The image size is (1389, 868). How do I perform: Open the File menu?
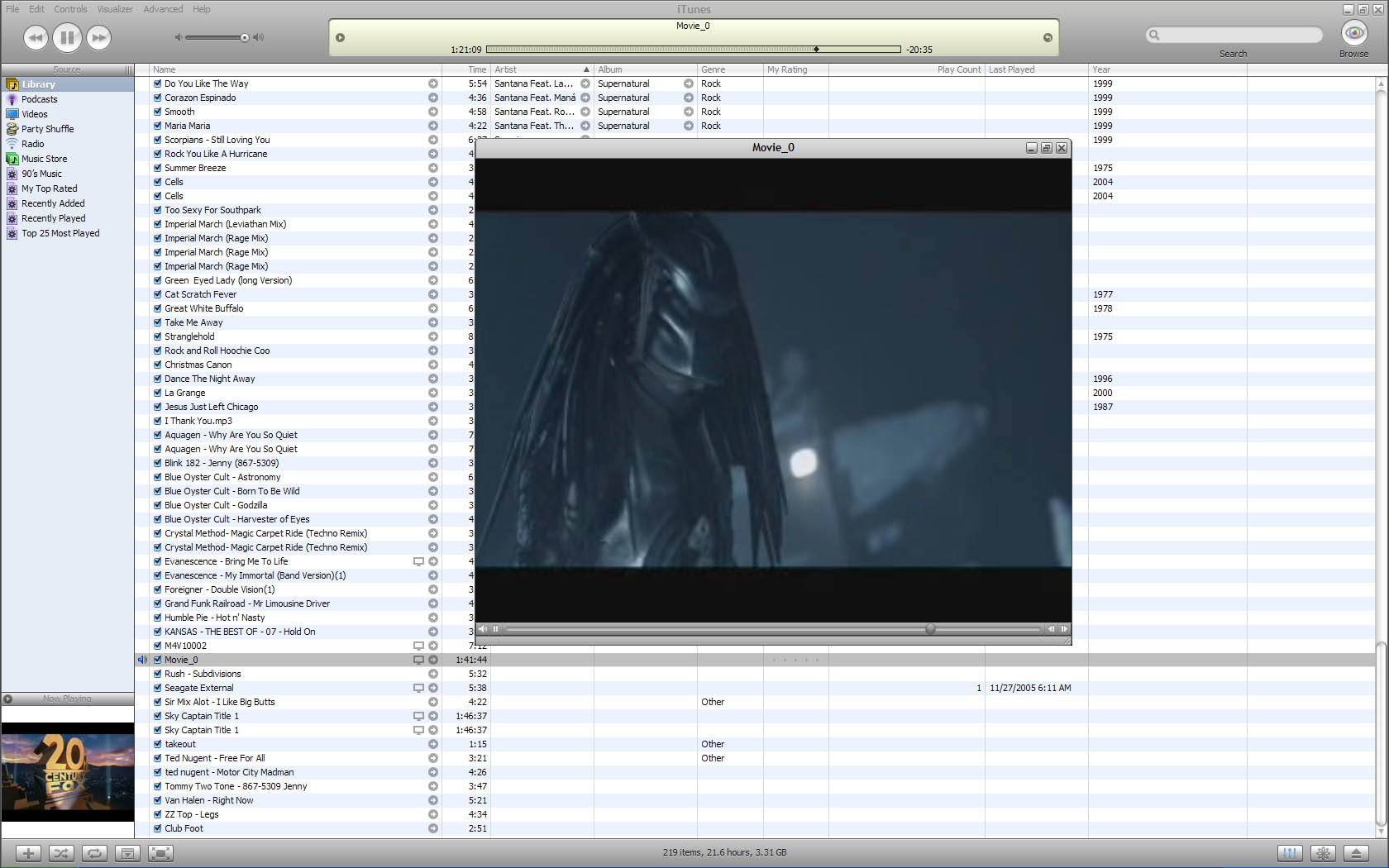click(x=12, y=9)
